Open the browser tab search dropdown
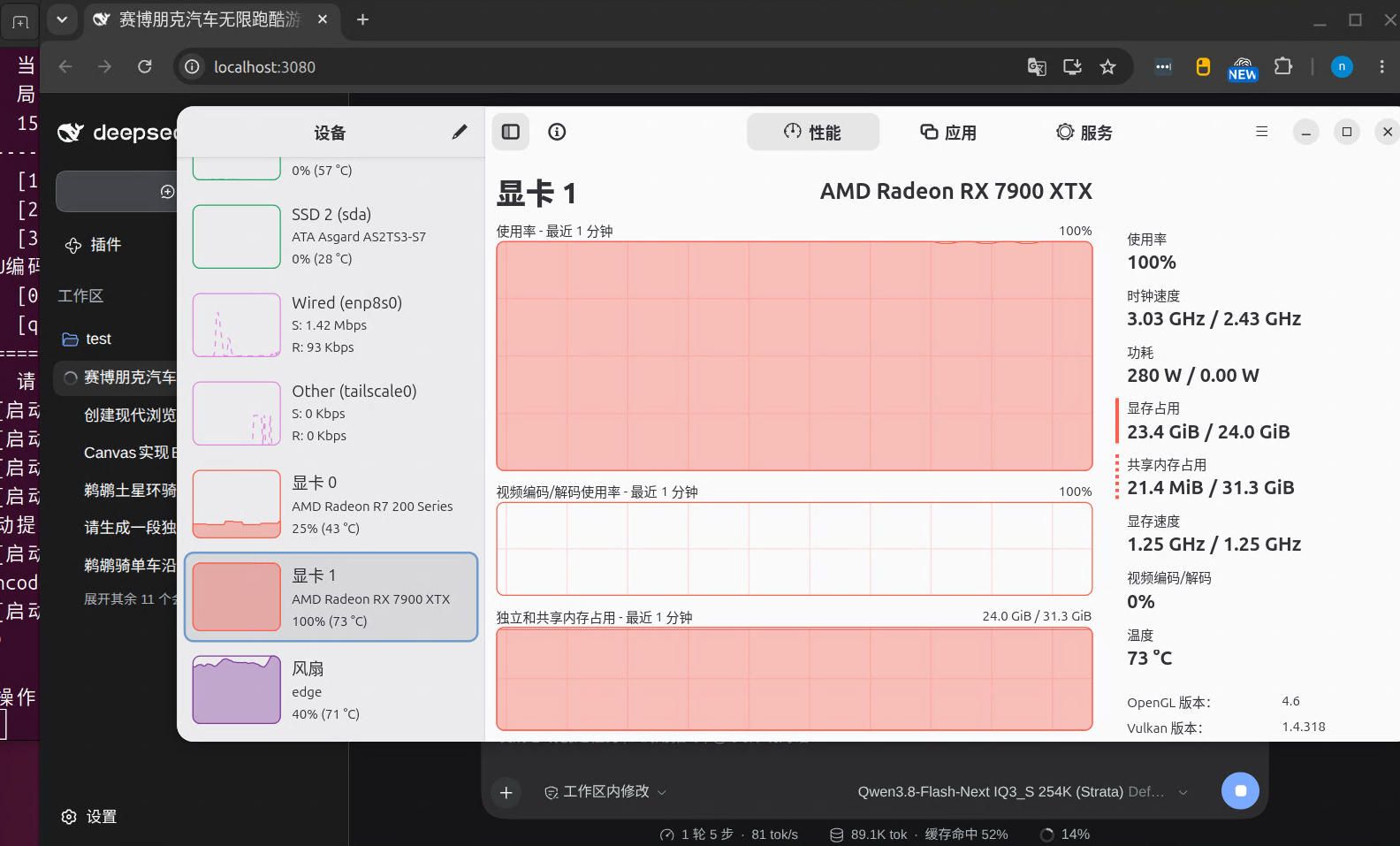This screenshot has width=1400, height=846. pyautogui.click(x=62, y=19)
